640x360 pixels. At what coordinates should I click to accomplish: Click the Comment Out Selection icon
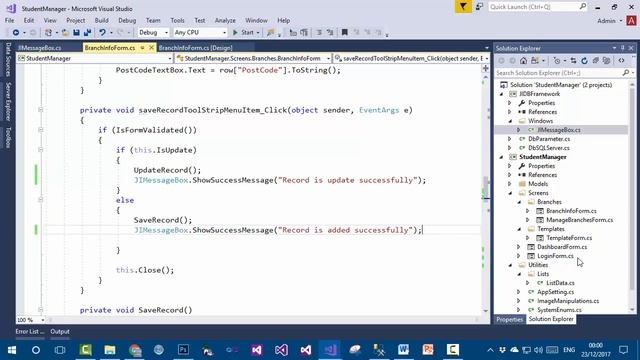(319, 32)
